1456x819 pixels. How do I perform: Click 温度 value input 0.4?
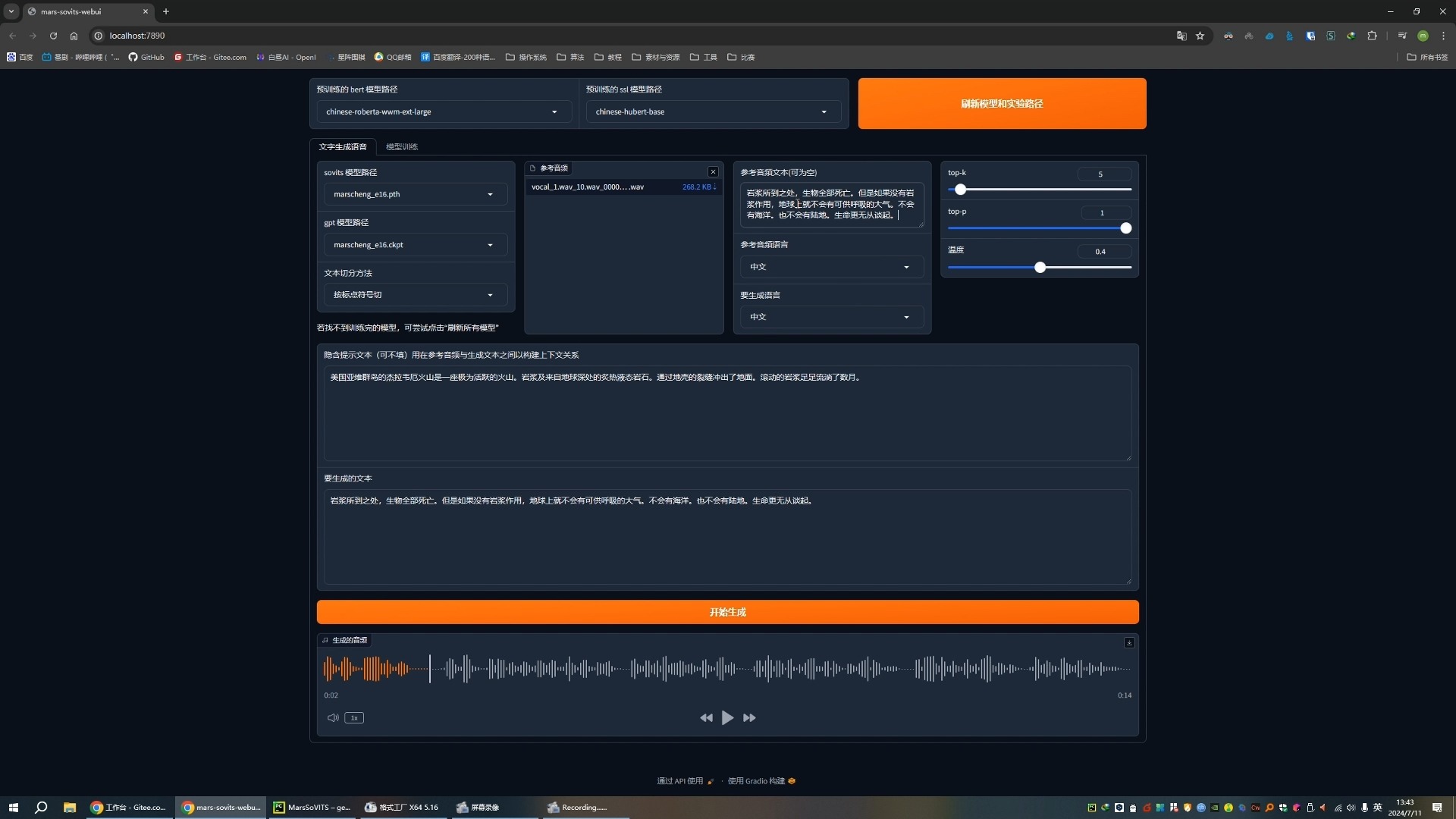pyautogui.click(x=1104, y=251)
